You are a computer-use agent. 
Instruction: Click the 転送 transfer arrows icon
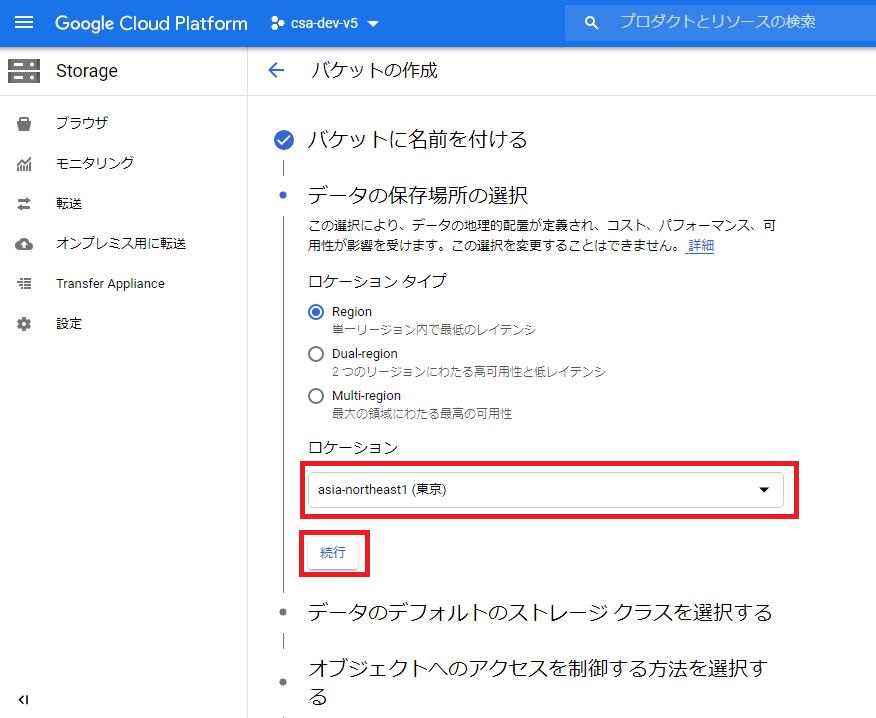coord(24,203)
